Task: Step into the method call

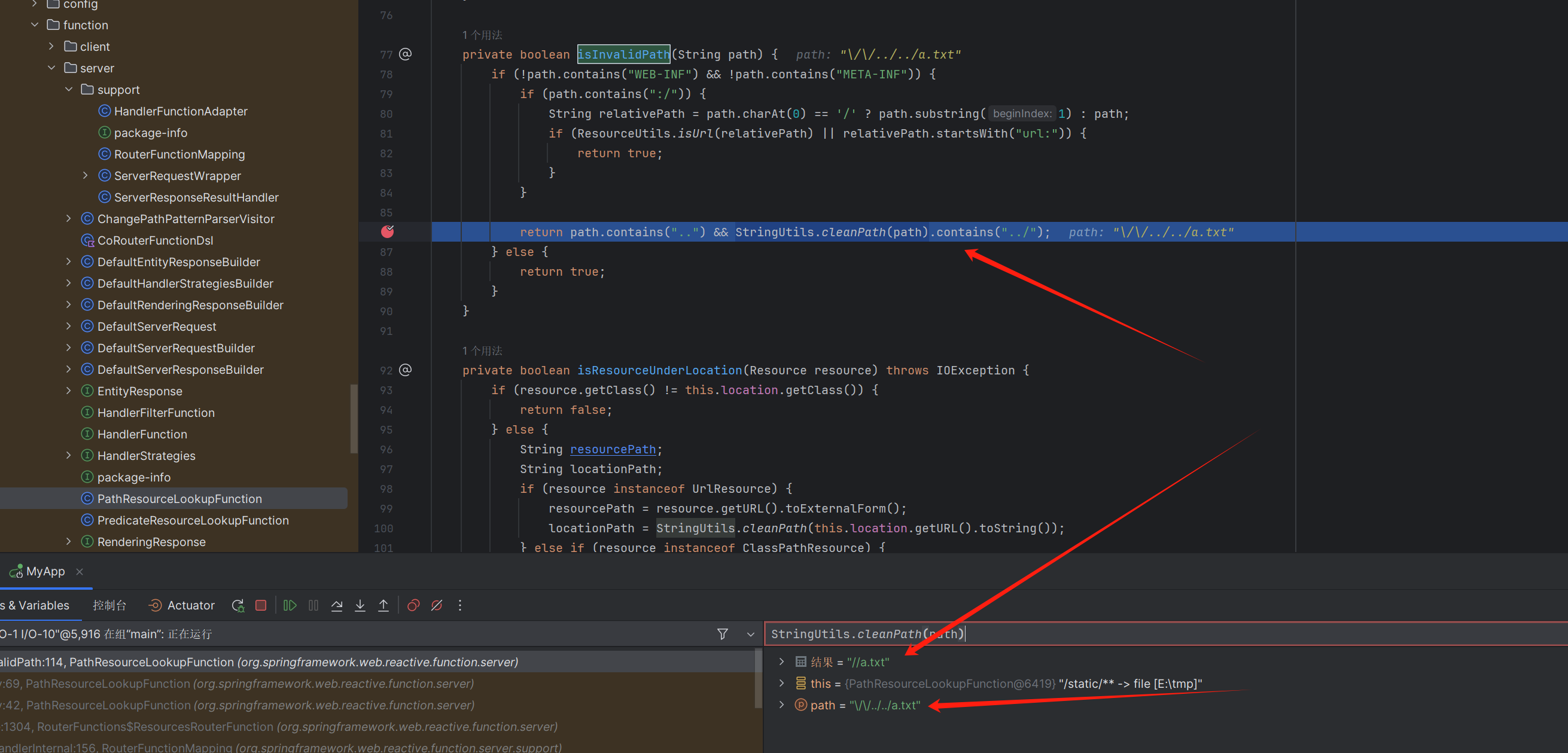Action: 360,605
